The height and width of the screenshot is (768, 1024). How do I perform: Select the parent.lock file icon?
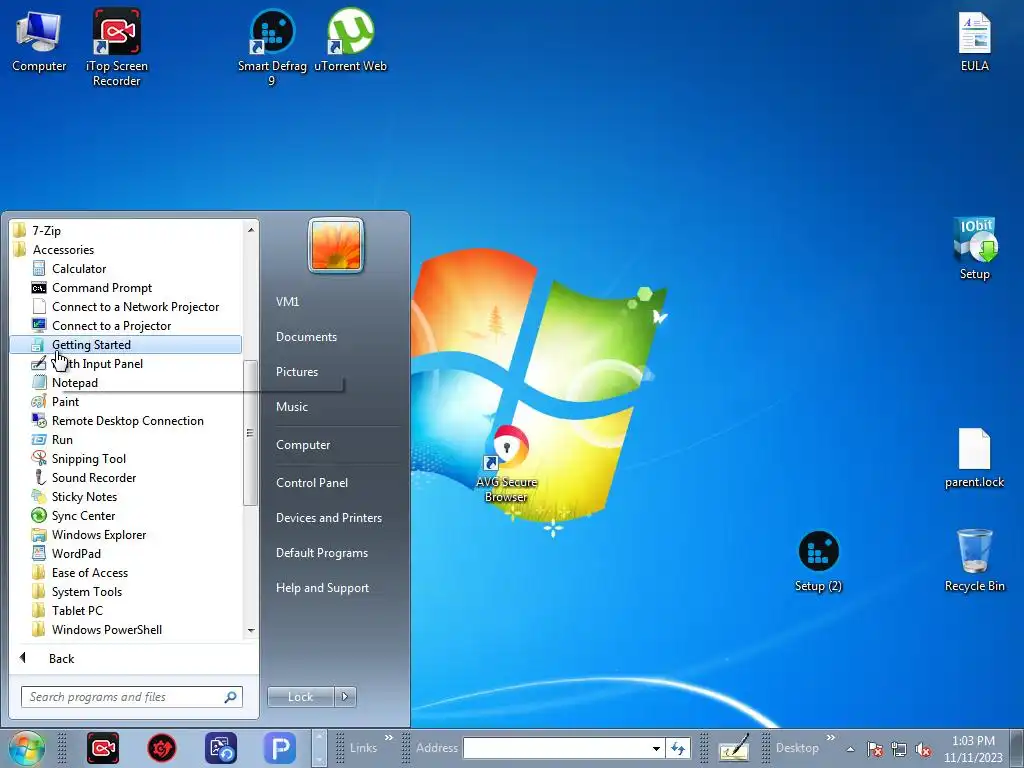point(974,458)
